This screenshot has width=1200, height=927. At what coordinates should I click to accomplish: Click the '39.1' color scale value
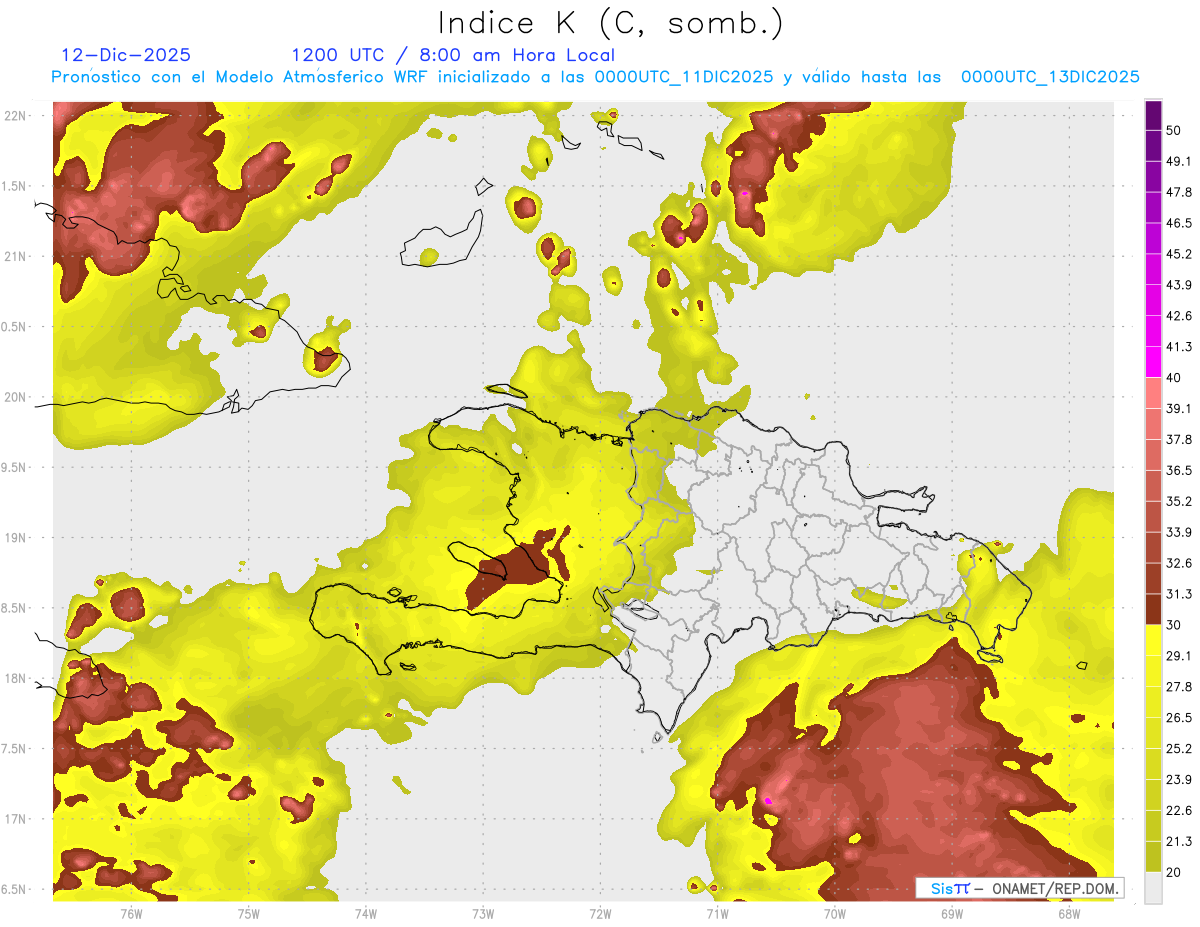point(1178,408)
